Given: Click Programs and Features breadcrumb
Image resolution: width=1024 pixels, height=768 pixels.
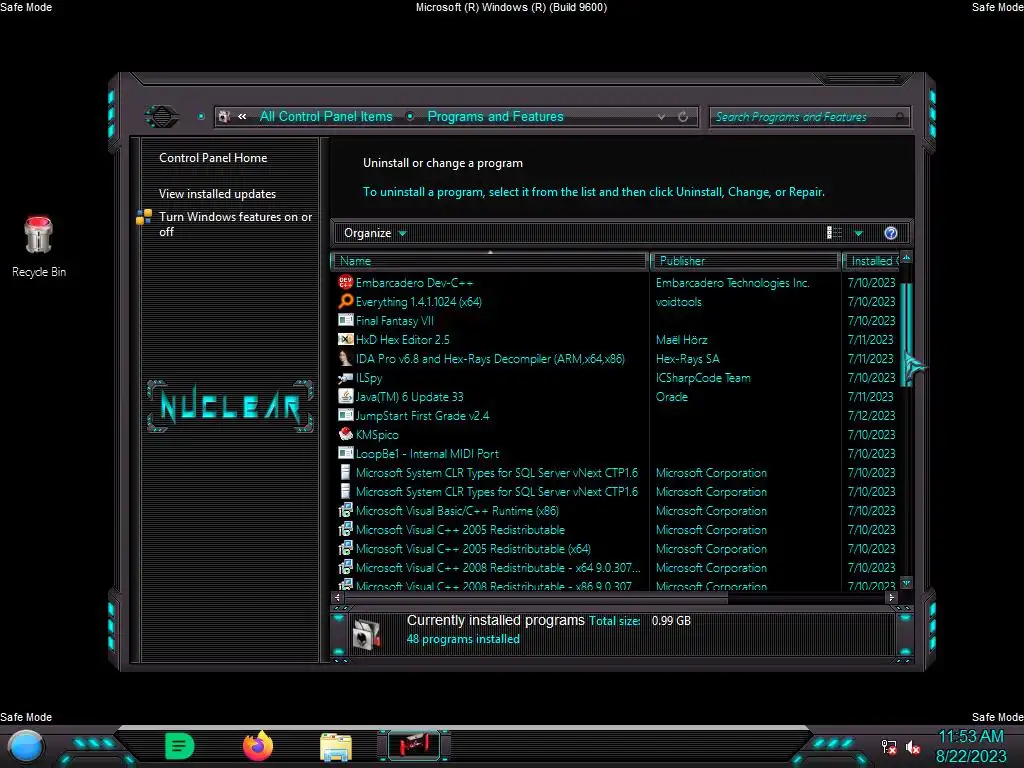Looking at the screenshot, I should 495,116.
